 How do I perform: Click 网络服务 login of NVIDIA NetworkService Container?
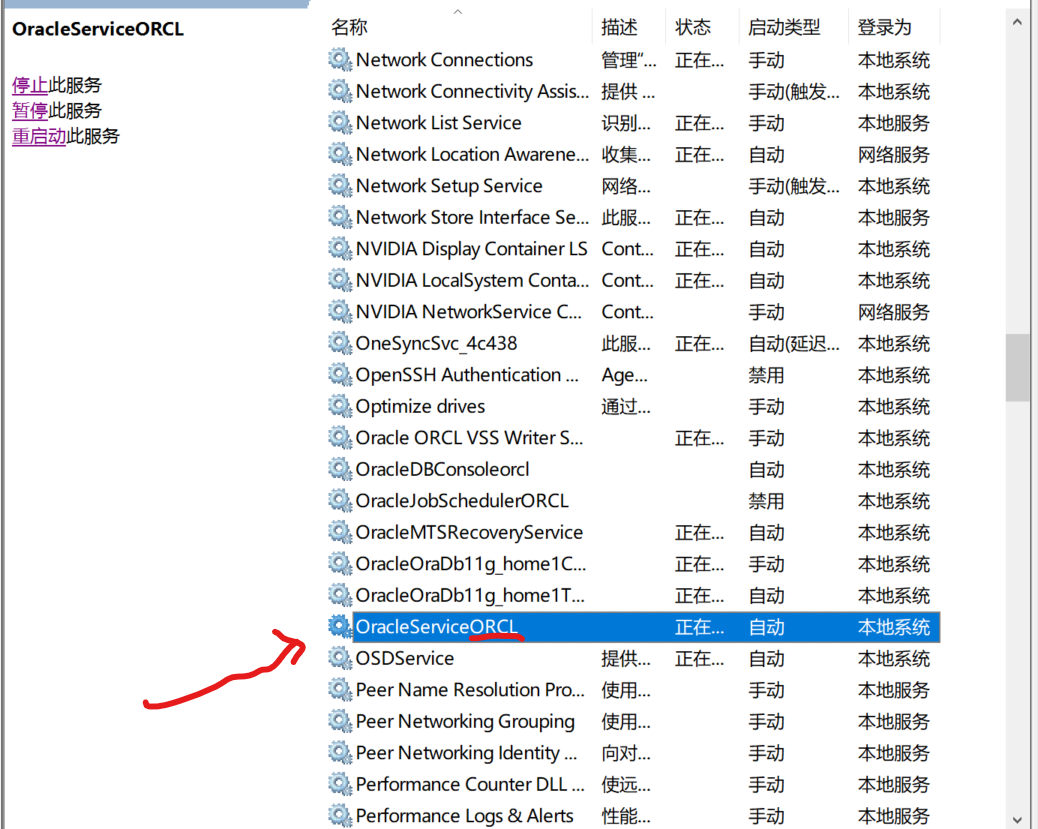894,312
